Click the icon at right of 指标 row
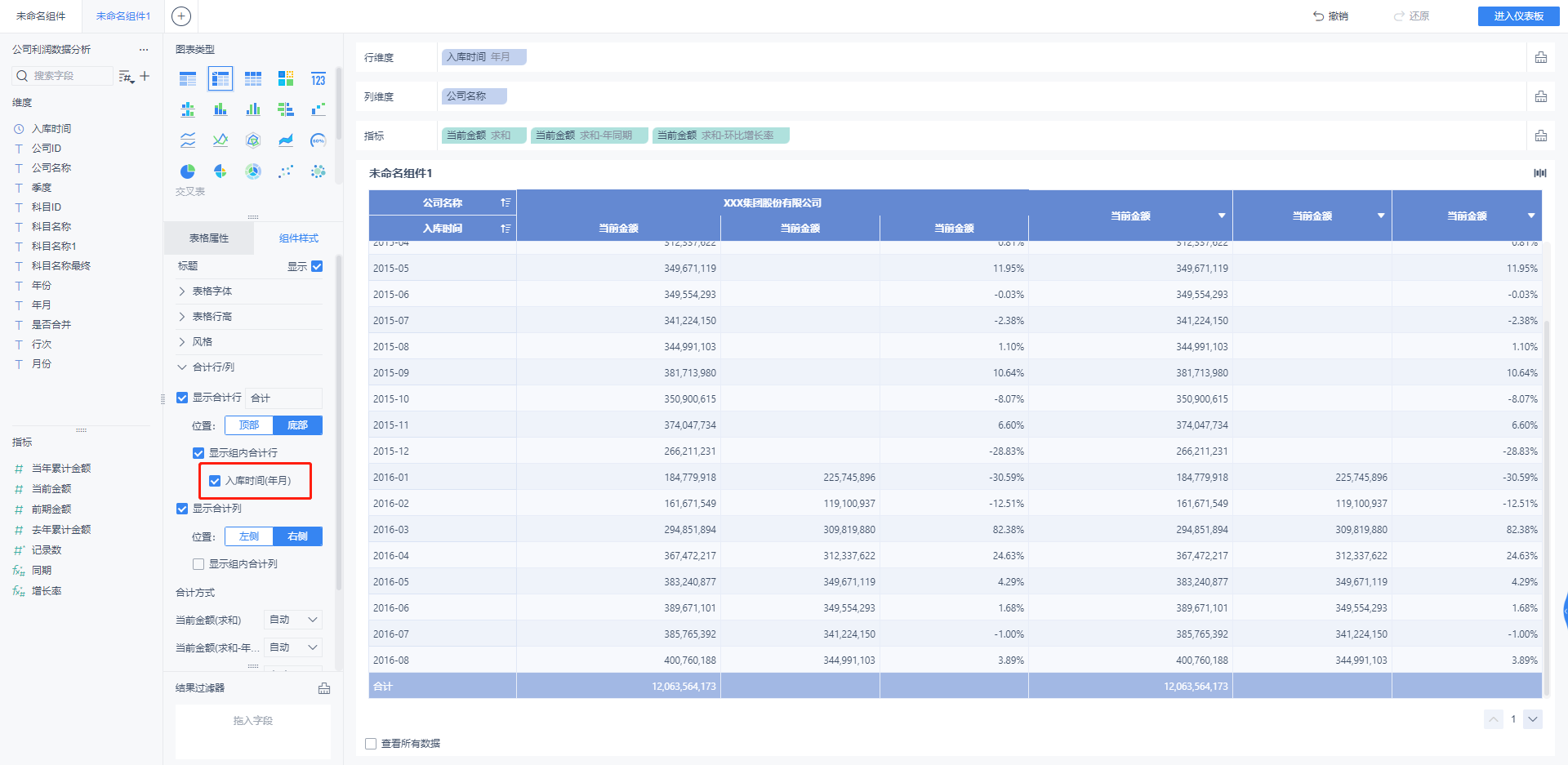1568x765 pixels. (1541, 136)
